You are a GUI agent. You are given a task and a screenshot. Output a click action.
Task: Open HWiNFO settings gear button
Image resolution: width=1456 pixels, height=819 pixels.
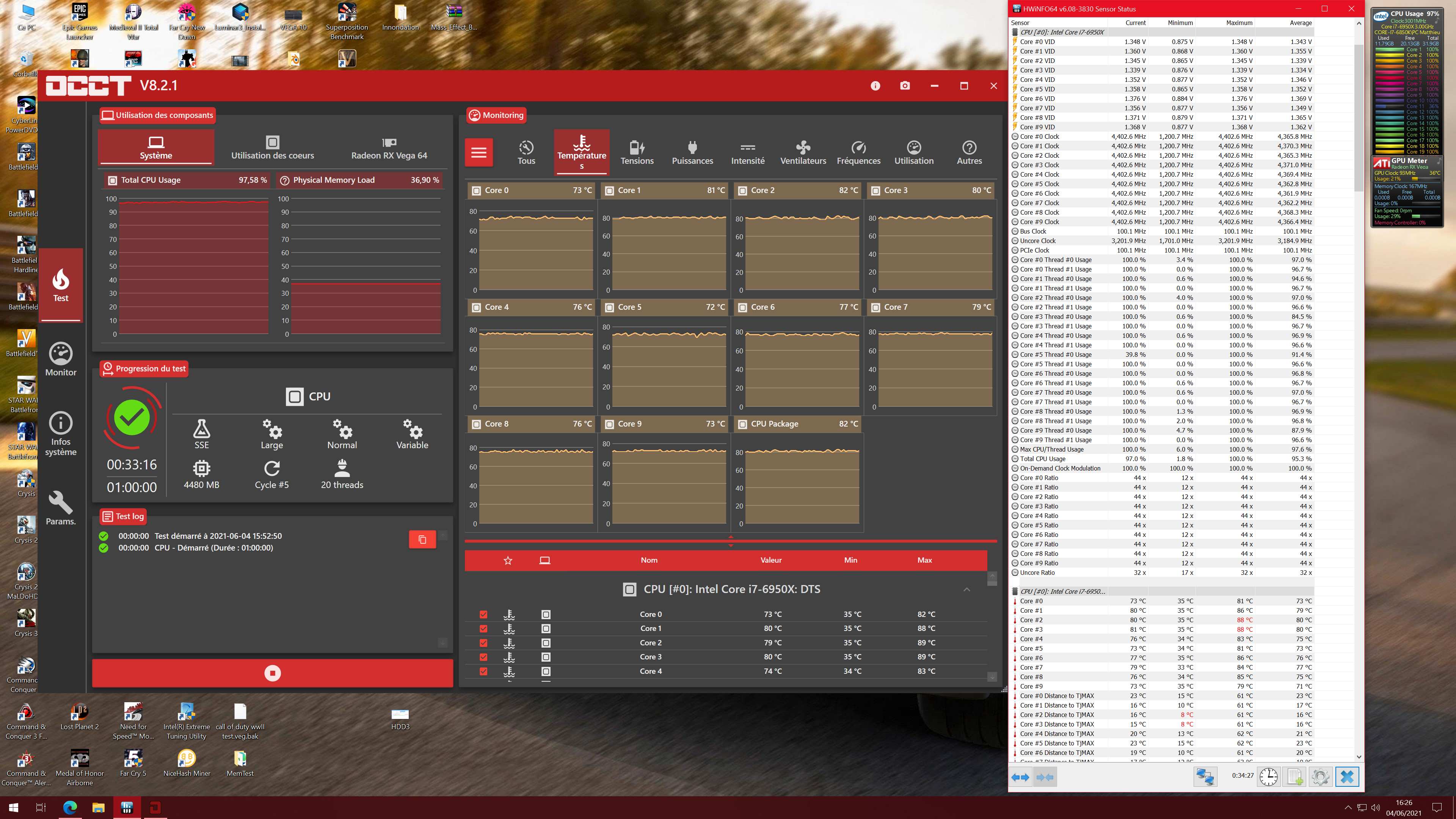(1320, 777)
